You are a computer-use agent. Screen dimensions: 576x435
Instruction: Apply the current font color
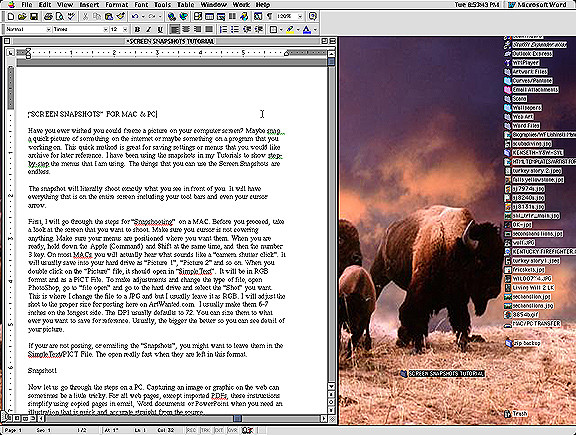click(307, 29)
